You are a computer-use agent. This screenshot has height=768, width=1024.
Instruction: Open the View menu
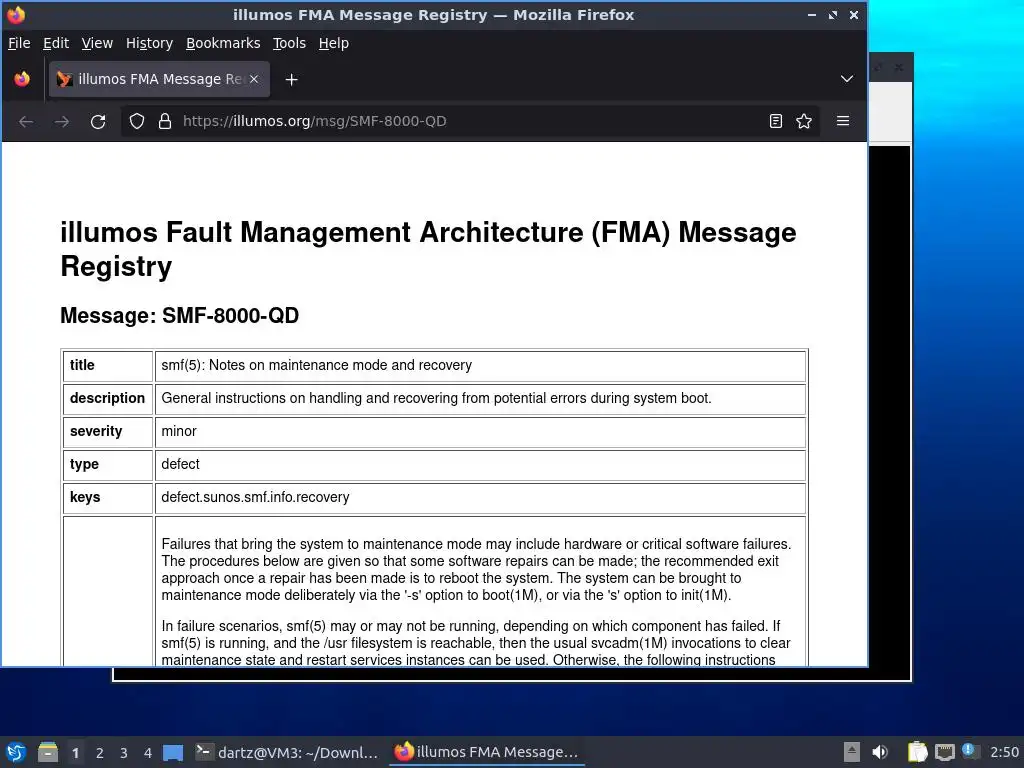pos(97,43)
